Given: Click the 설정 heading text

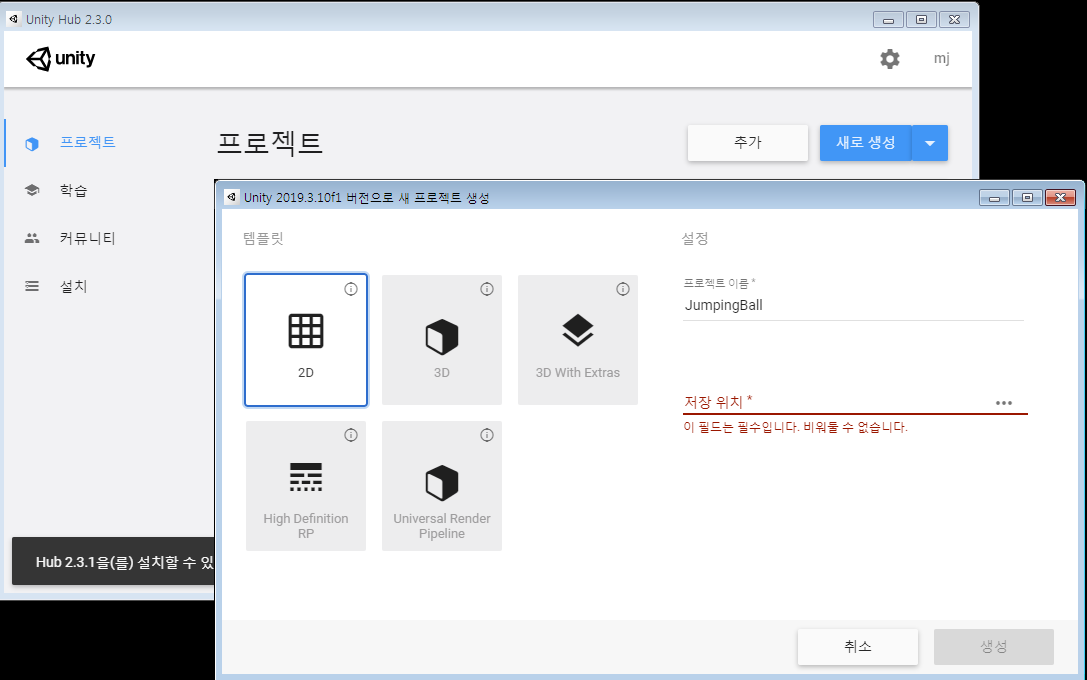Looking at the screenshot, I should pyautogui.click(x=695, y=238).
